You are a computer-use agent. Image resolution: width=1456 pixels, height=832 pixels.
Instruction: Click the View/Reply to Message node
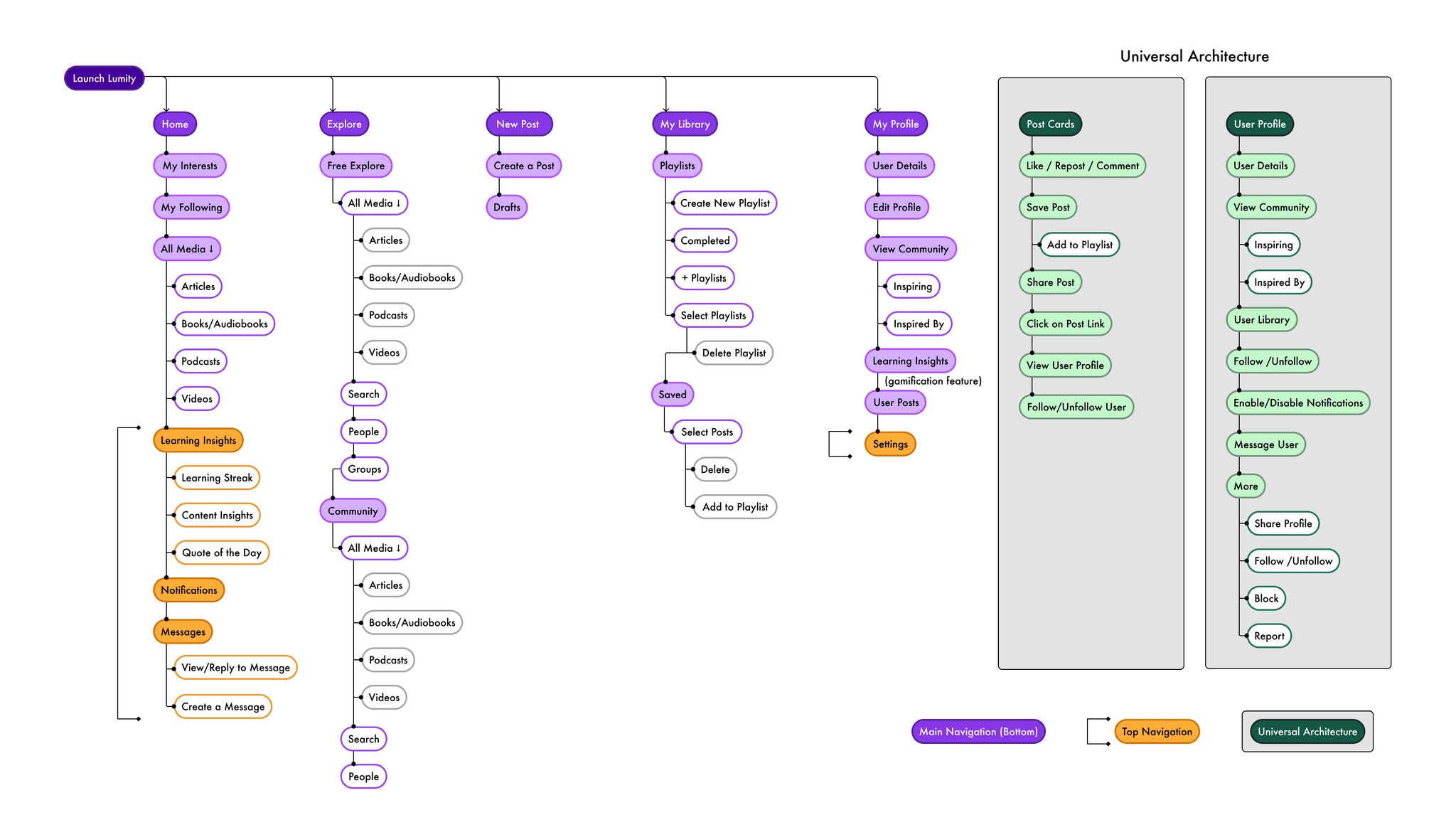[x=235, y=668]
